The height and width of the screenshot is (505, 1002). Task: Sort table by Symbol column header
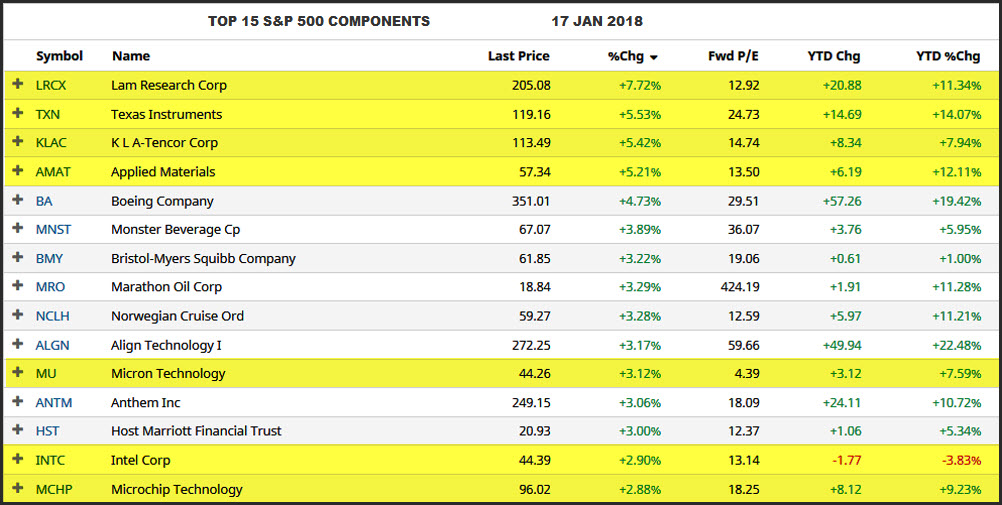[x=59, y=56]
